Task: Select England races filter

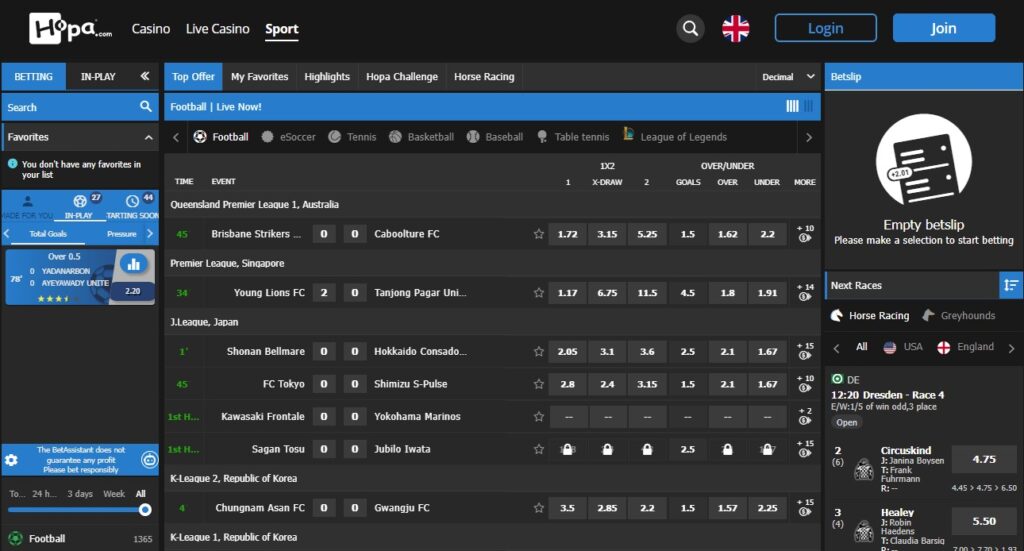Action: click(965, 347)
